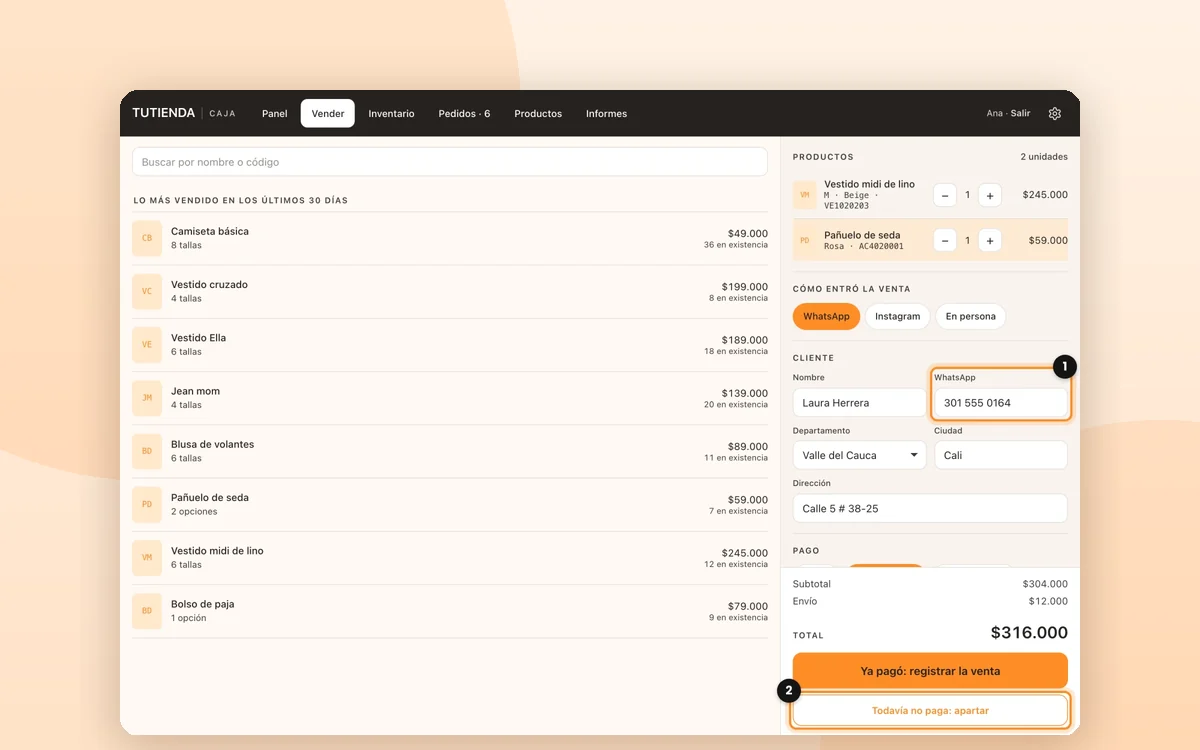
Task: Increase quantity of Pañuelo de seda in cart
Action: pyautogui.click(x=990, y=240)
